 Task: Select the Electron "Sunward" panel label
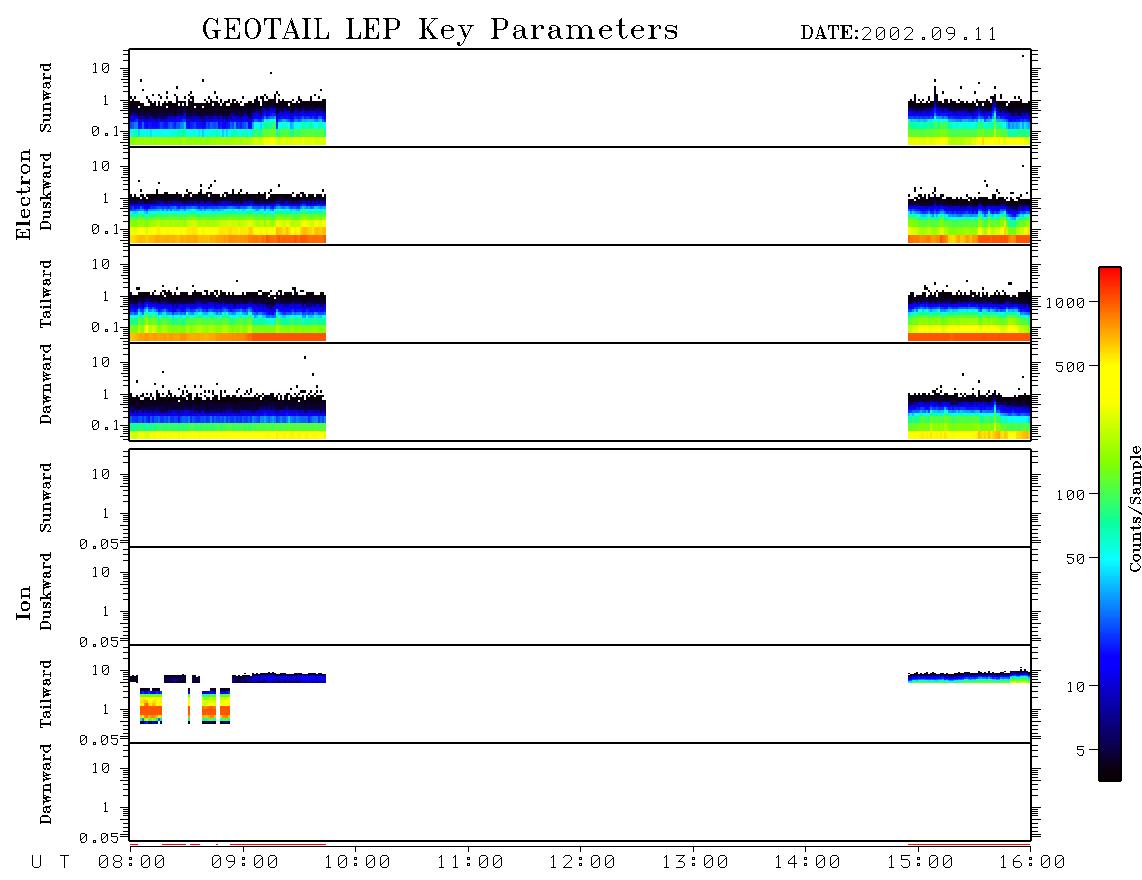point(46,98)
